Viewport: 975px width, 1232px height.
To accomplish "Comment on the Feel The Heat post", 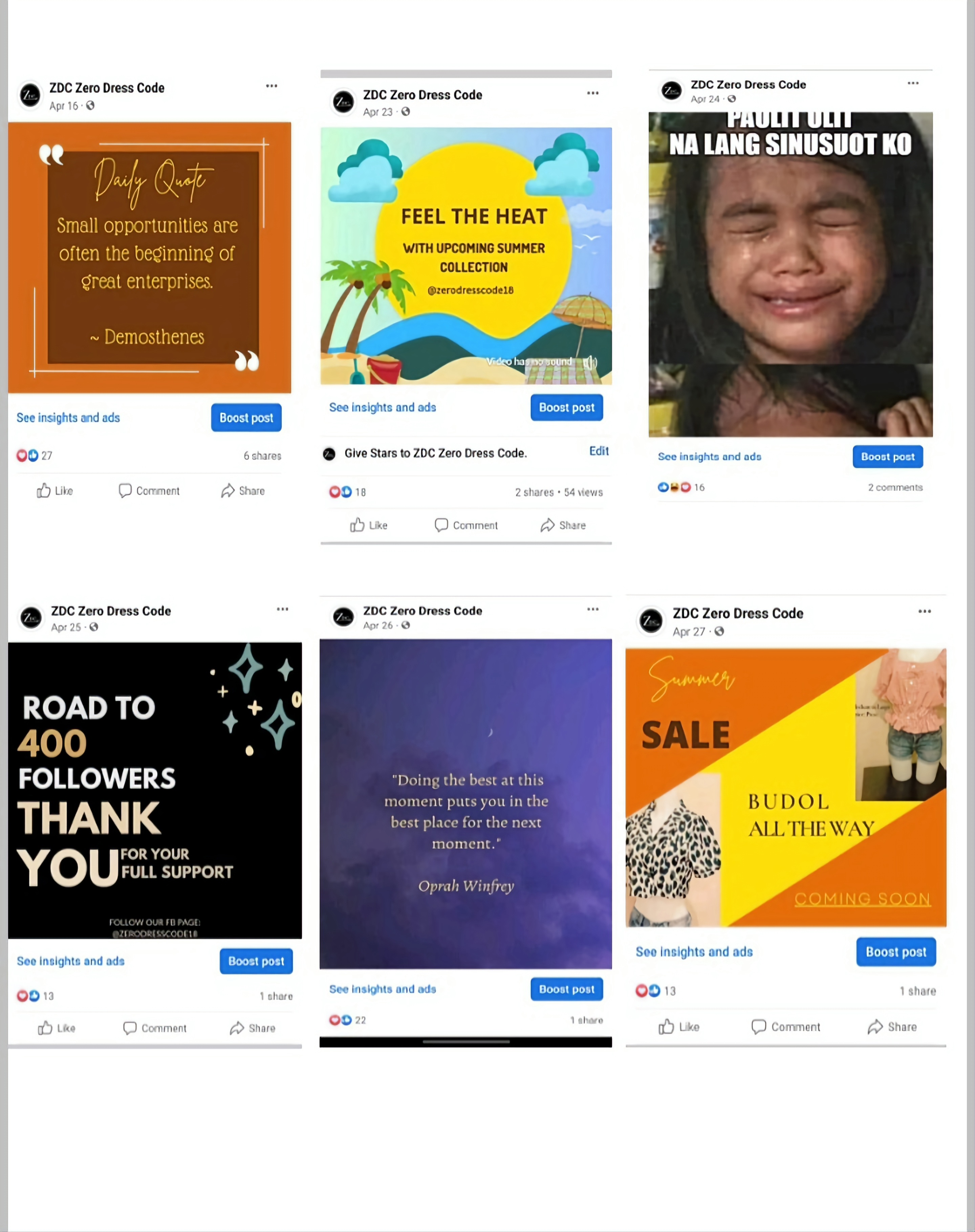I will pyautogui.click(x=467, y=525).
